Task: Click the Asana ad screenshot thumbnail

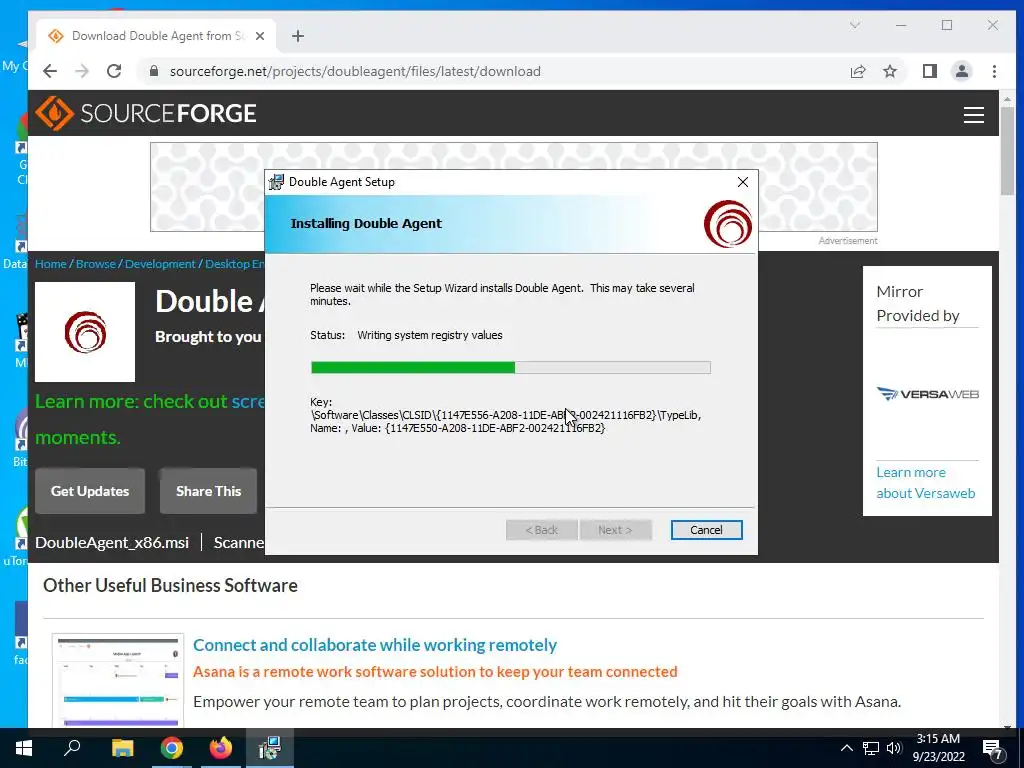Action: (118, 680)
